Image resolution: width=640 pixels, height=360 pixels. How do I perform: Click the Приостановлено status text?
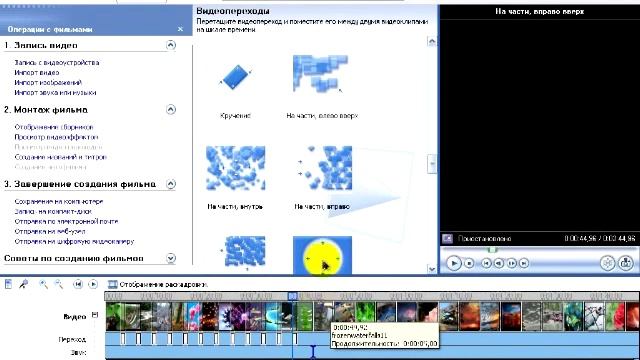point(484,238)
